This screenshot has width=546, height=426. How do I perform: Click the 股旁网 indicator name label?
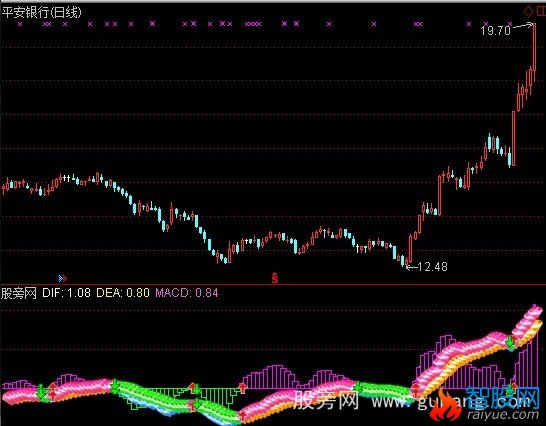[x=19, y=293]
